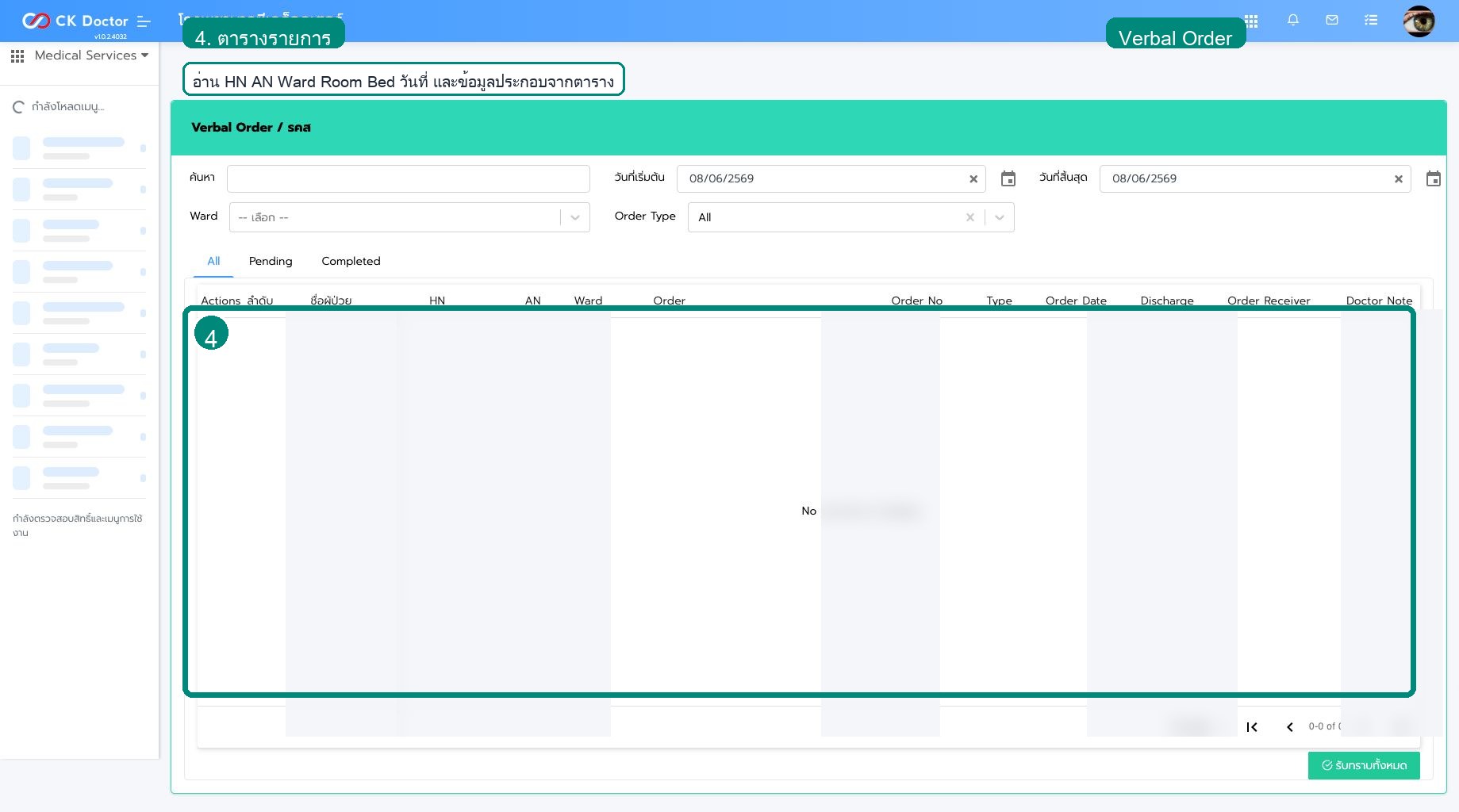Viewport: 1459px width, 812px height.
Task: Go to first page of table
Action: click(1252, 726)
